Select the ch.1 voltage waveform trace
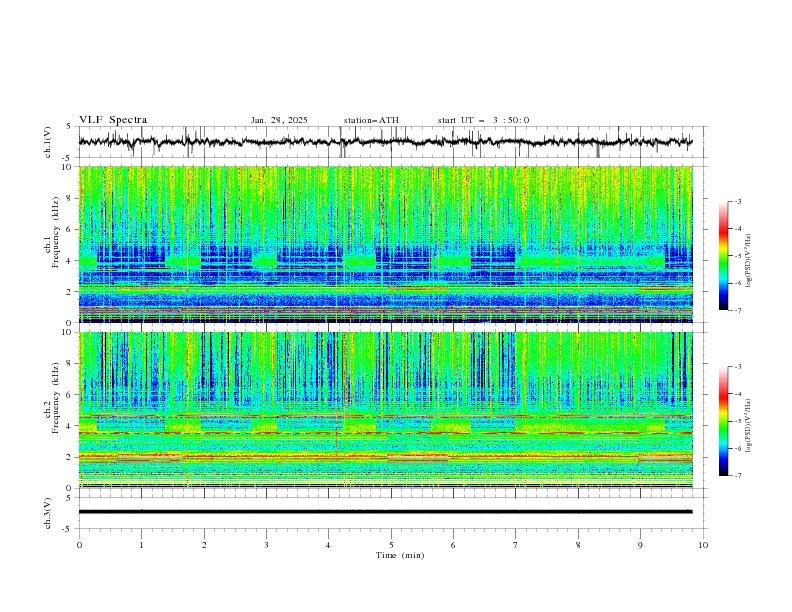792x612 pixels. [x=385, y=142]
